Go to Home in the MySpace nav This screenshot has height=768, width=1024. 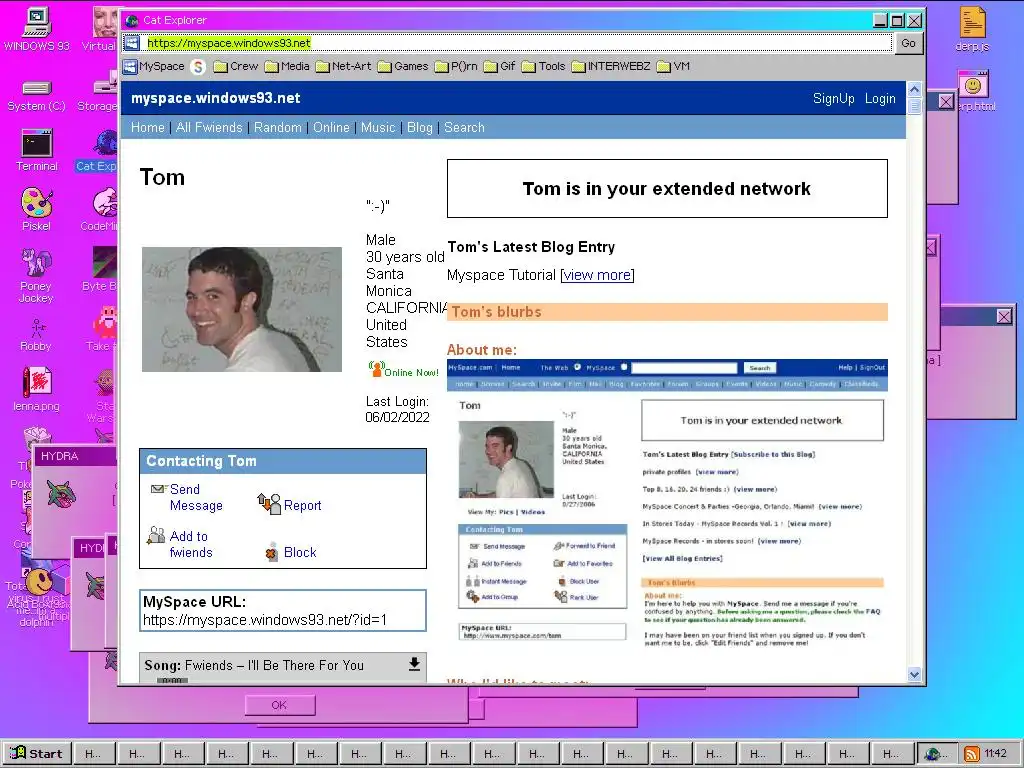[148, 127]
